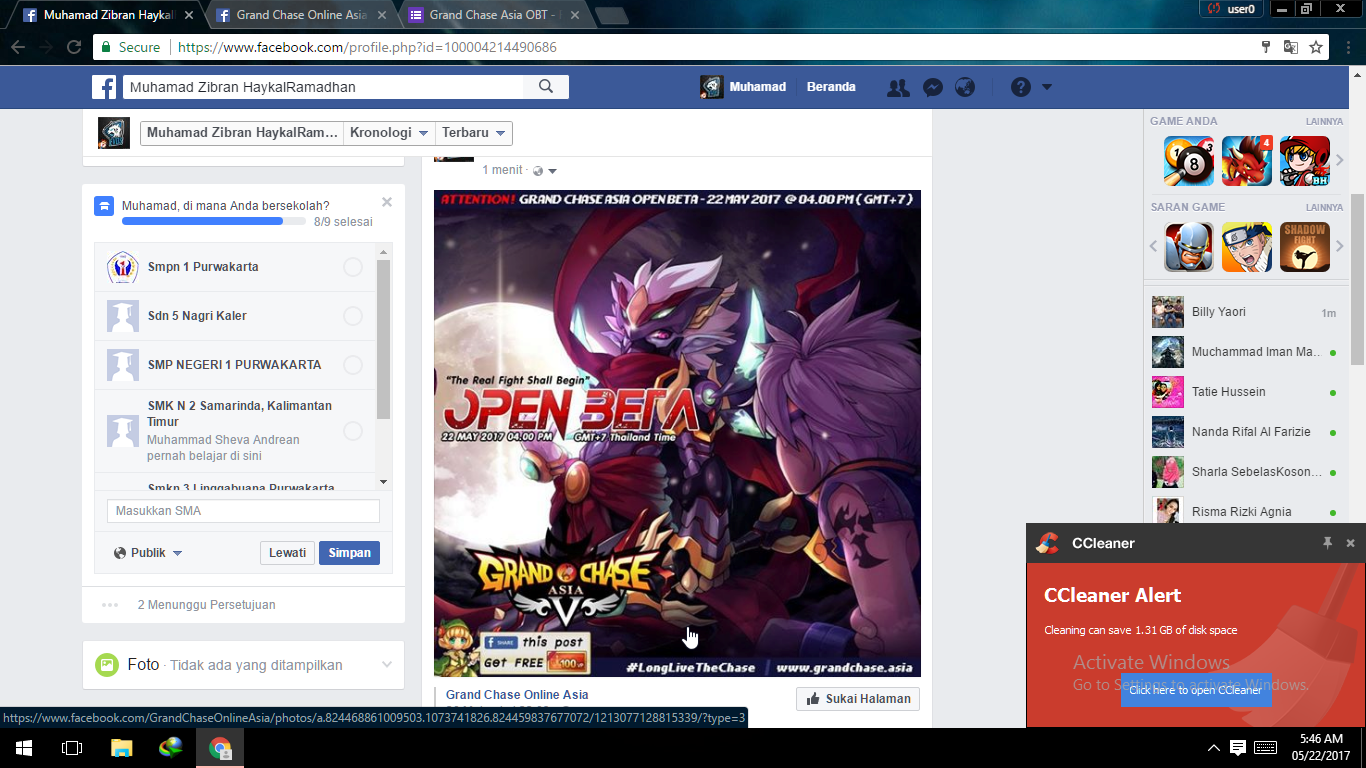Click the Sukai Halaman button
The height and width of the screenshot is (768, 1366).
point(858,699)
